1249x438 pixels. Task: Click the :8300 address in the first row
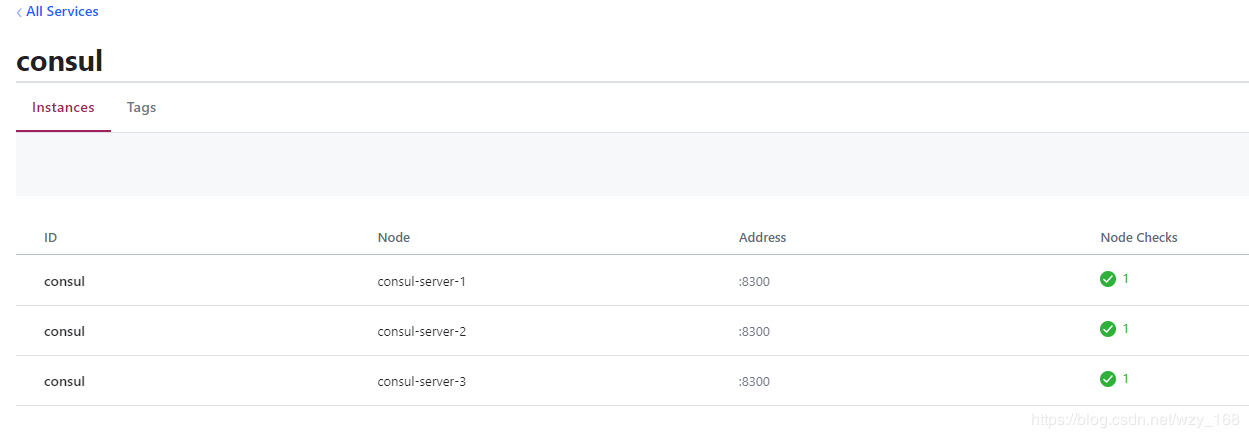click(x=754, y=282)
